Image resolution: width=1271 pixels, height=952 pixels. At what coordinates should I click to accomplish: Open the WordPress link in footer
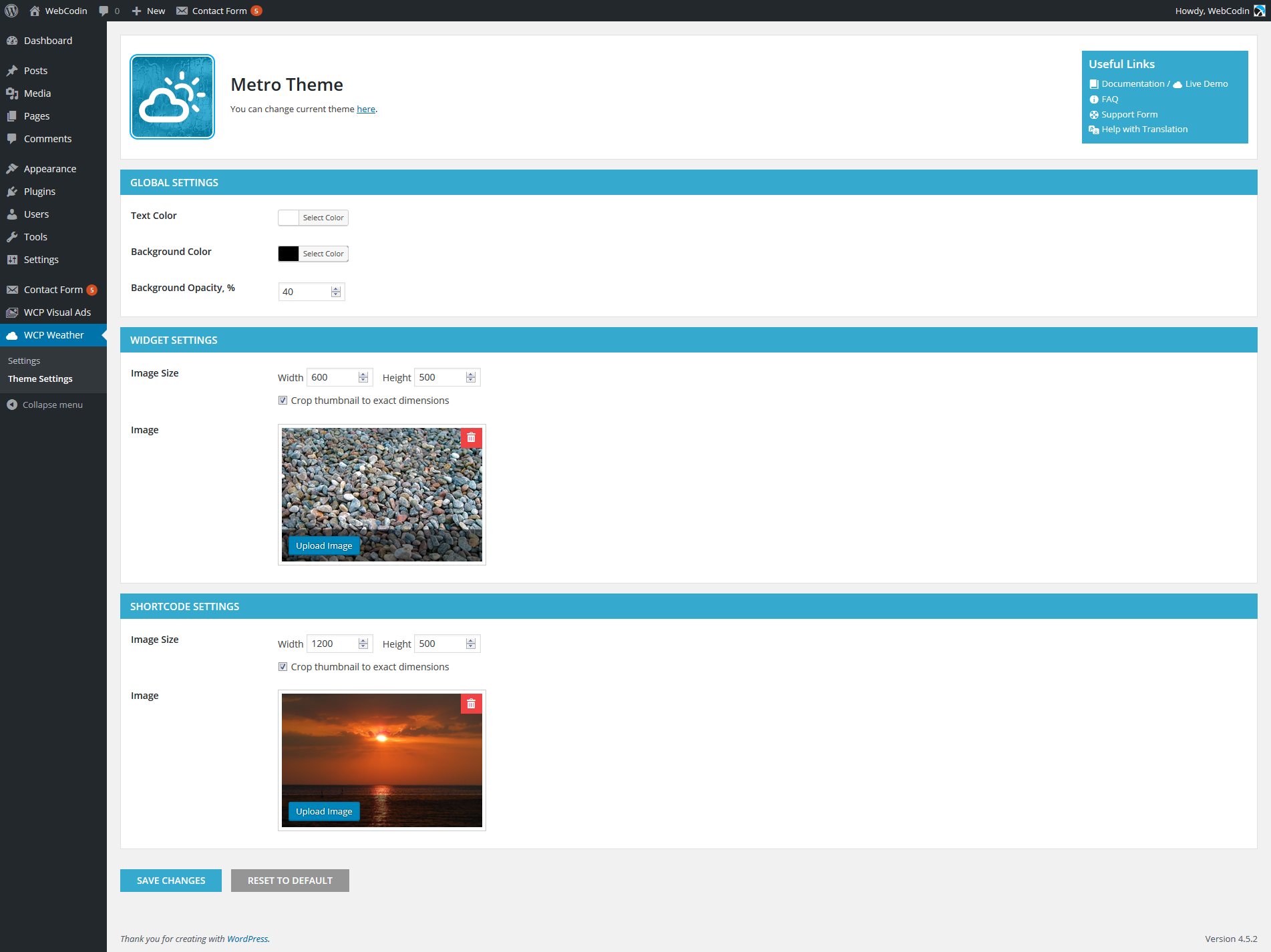[248, 939]
